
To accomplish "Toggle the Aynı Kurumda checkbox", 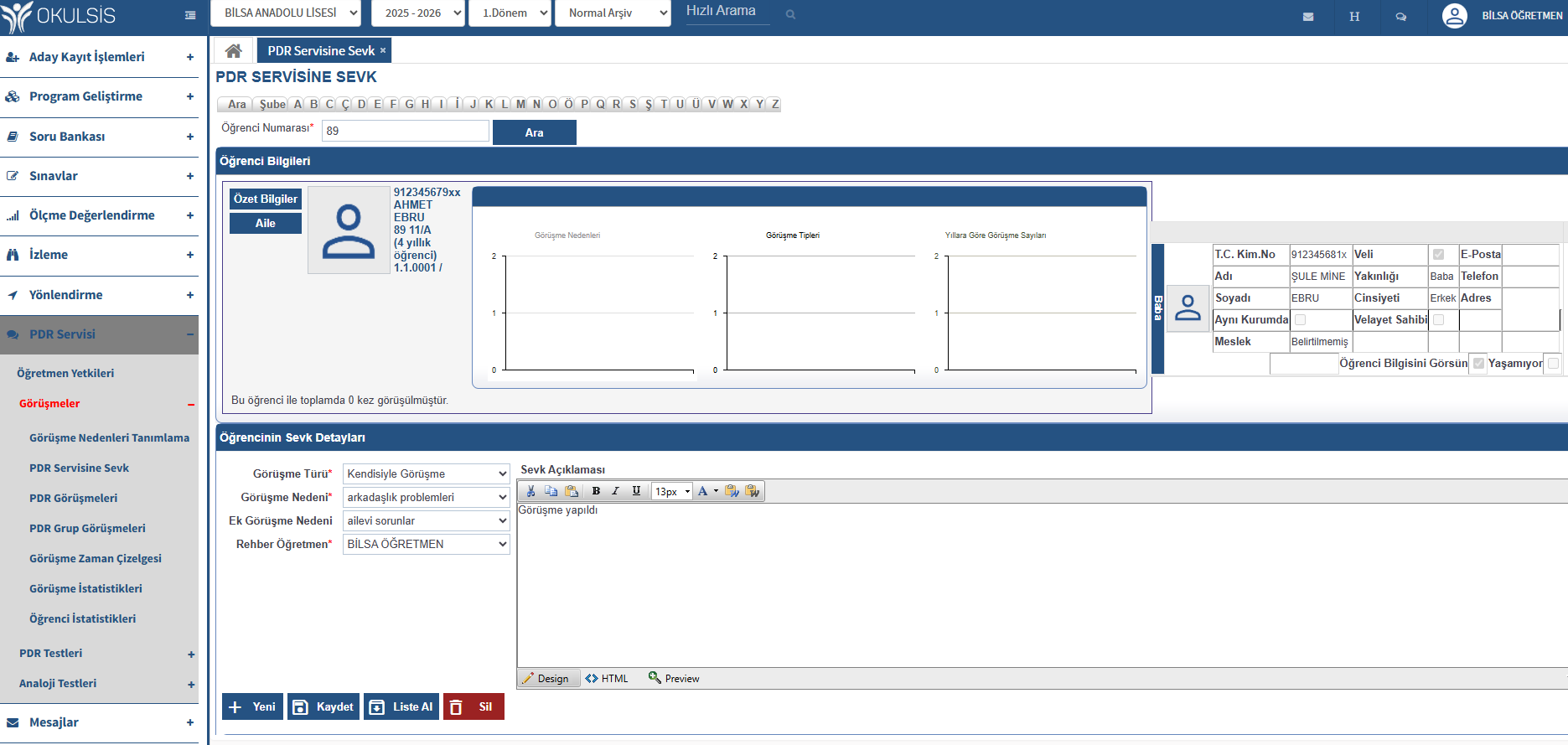I will click(1300, 319).
